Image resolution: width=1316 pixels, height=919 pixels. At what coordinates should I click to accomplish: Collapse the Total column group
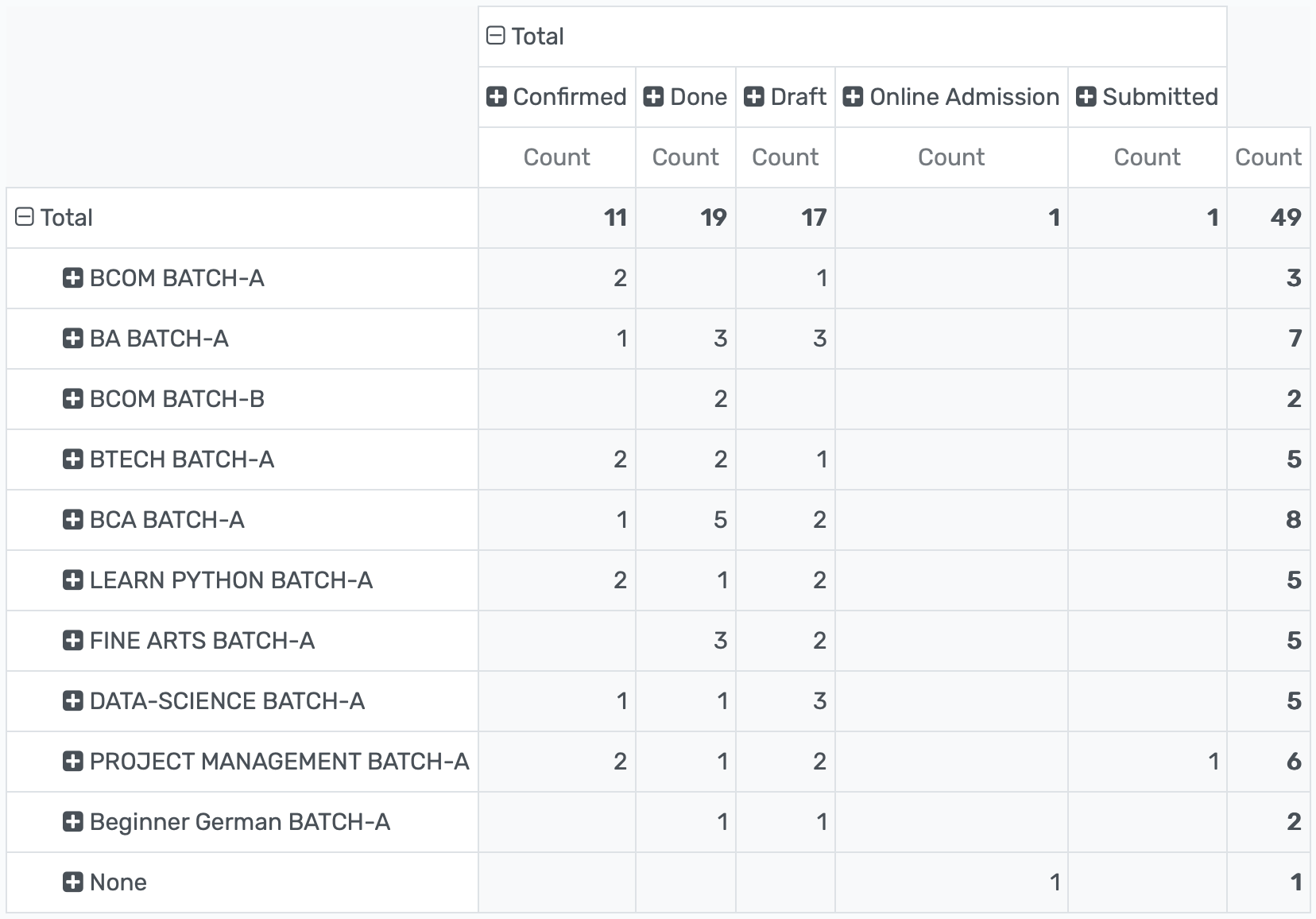pos(497,34)
